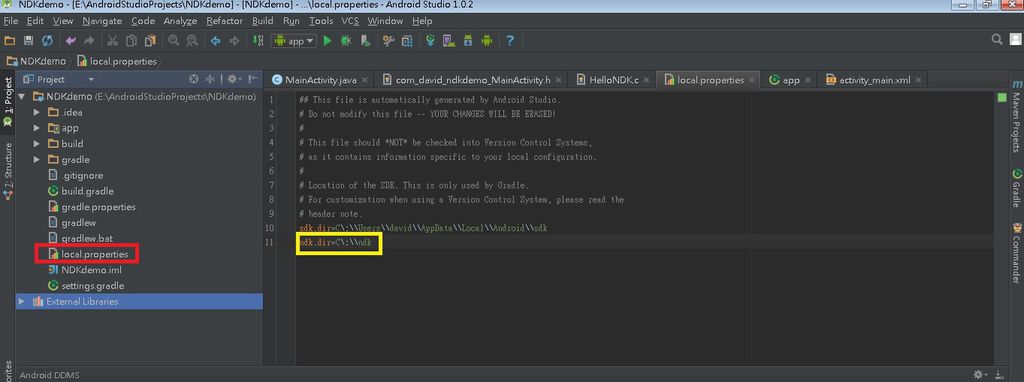The width and height of the screenshot is (1024, 382).
Task: Open the Analyze menu
Action: pyautogui.click(x=180, y=21)
